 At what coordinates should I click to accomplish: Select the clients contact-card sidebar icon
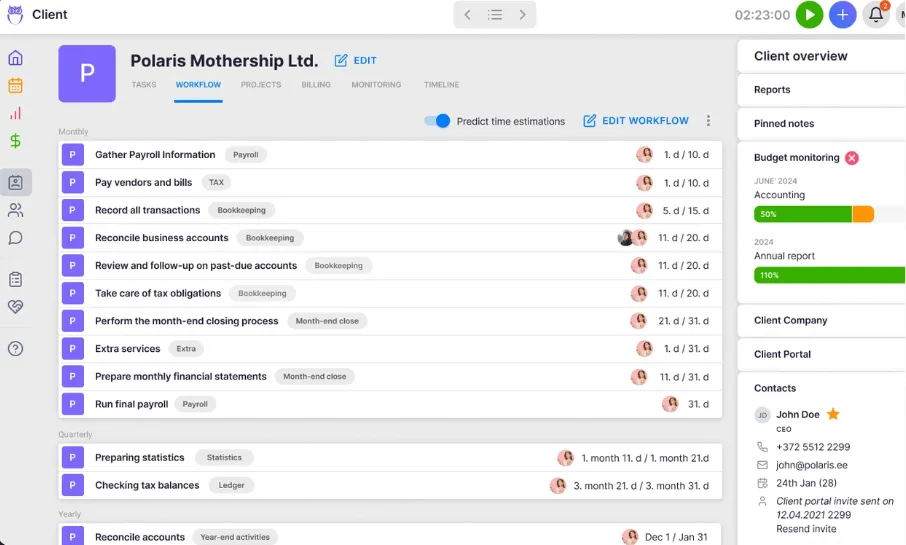(x=16, y=183)
